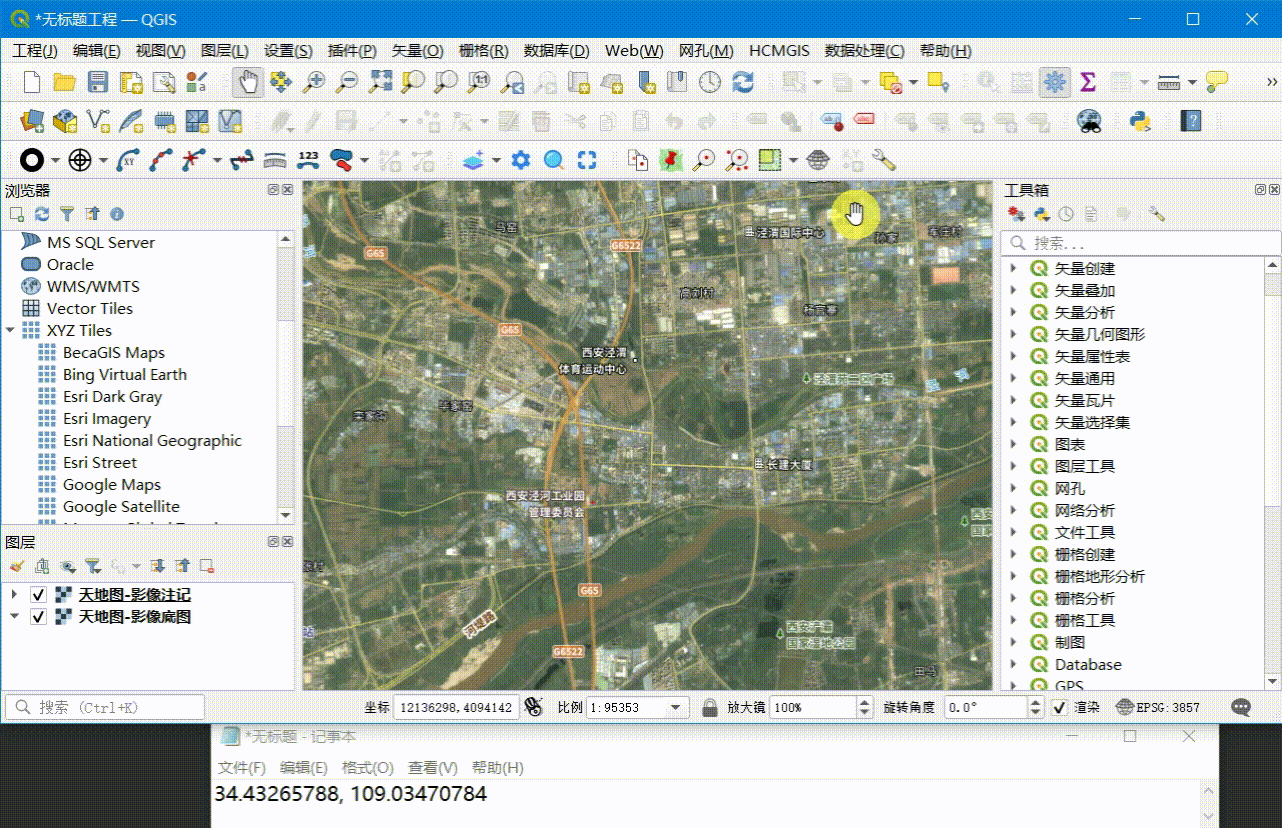Click the red pushpin map icon
Viewport: 1282px width, 828px height.
point(671,159)
